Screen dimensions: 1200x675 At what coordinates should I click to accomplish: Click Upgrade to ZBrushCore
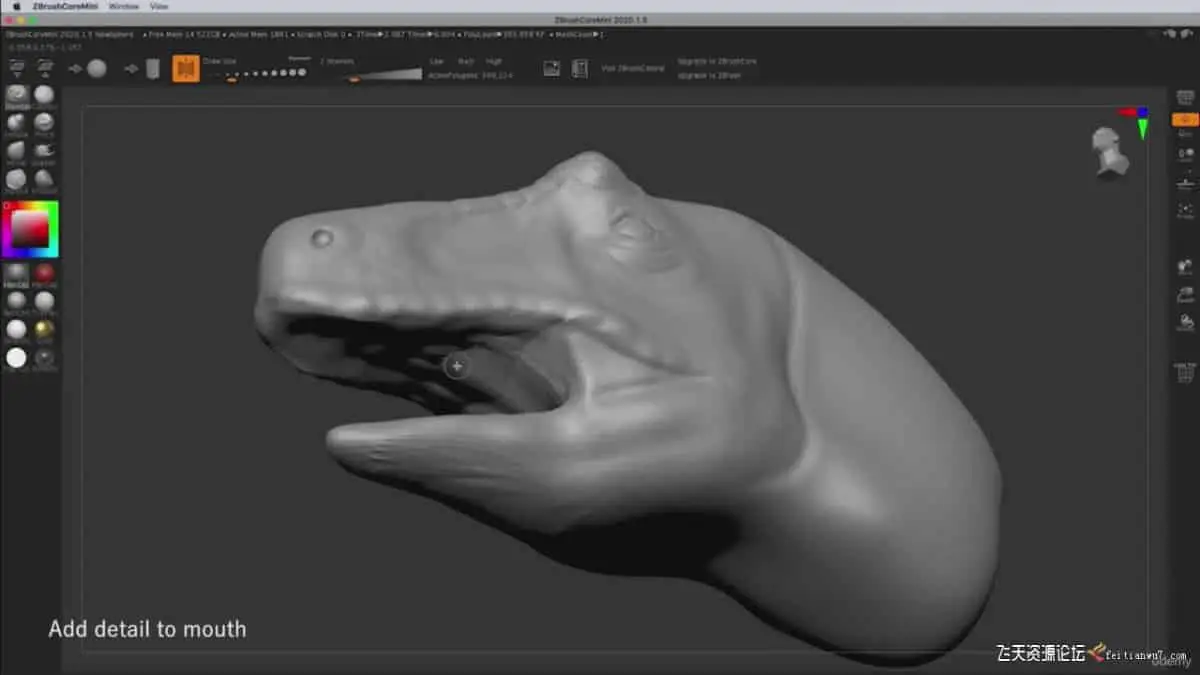pos(717,61)
